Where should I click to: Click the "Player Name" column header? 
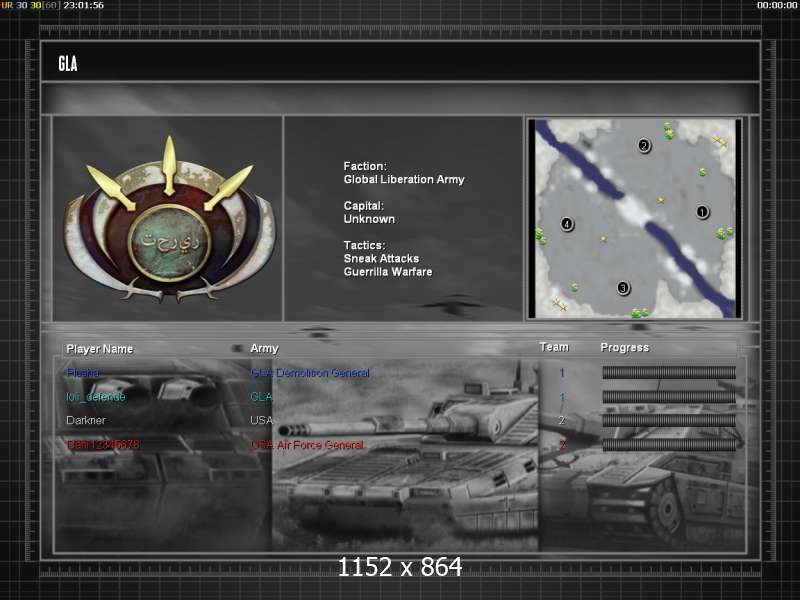coord(99,349)
